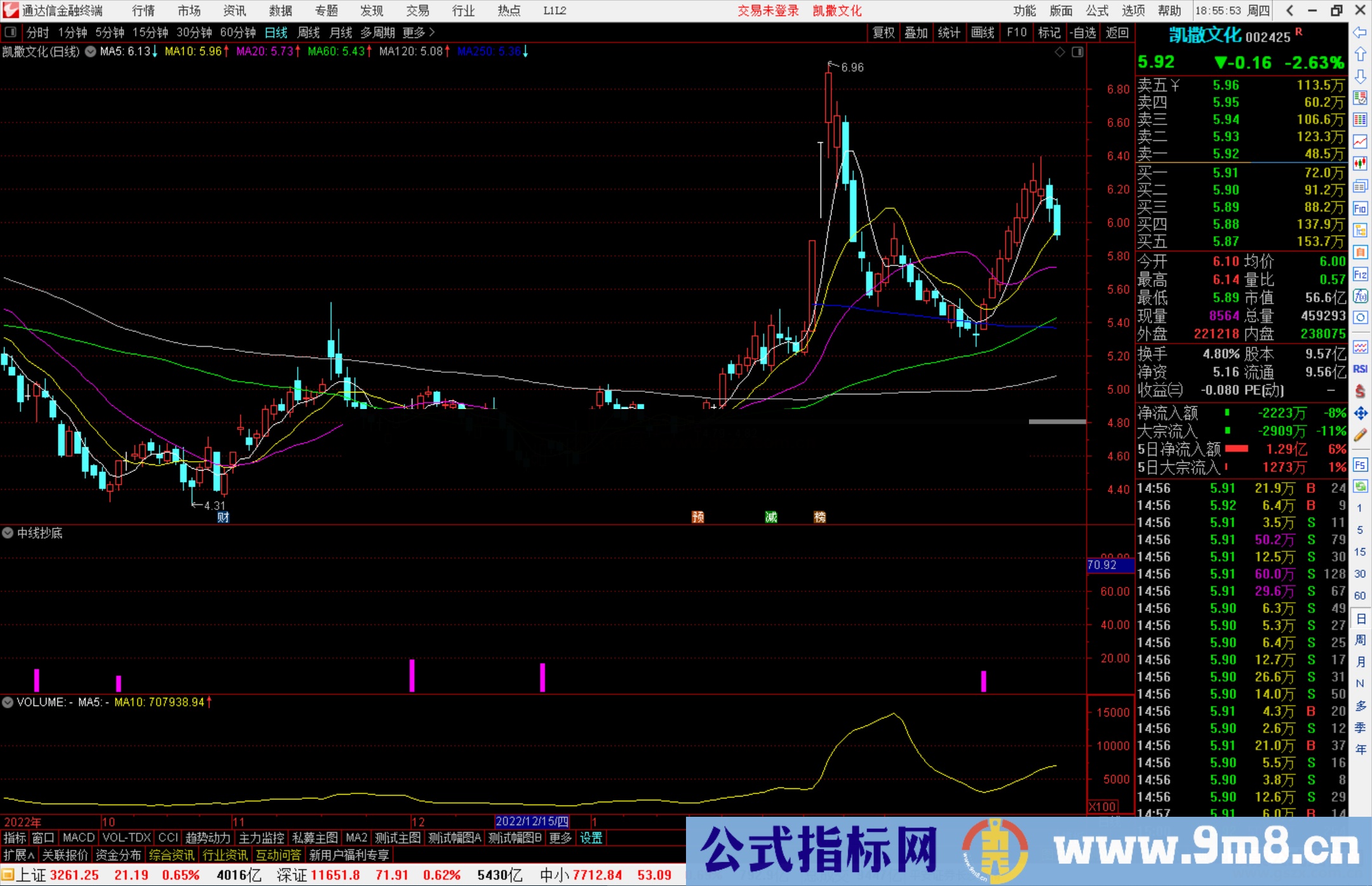Image resolution: width=1372 pixels, height=886 pixels.
Task: Open the 更多 dropdown in bottom indicator tabs
Action: (x=559, y=838)
